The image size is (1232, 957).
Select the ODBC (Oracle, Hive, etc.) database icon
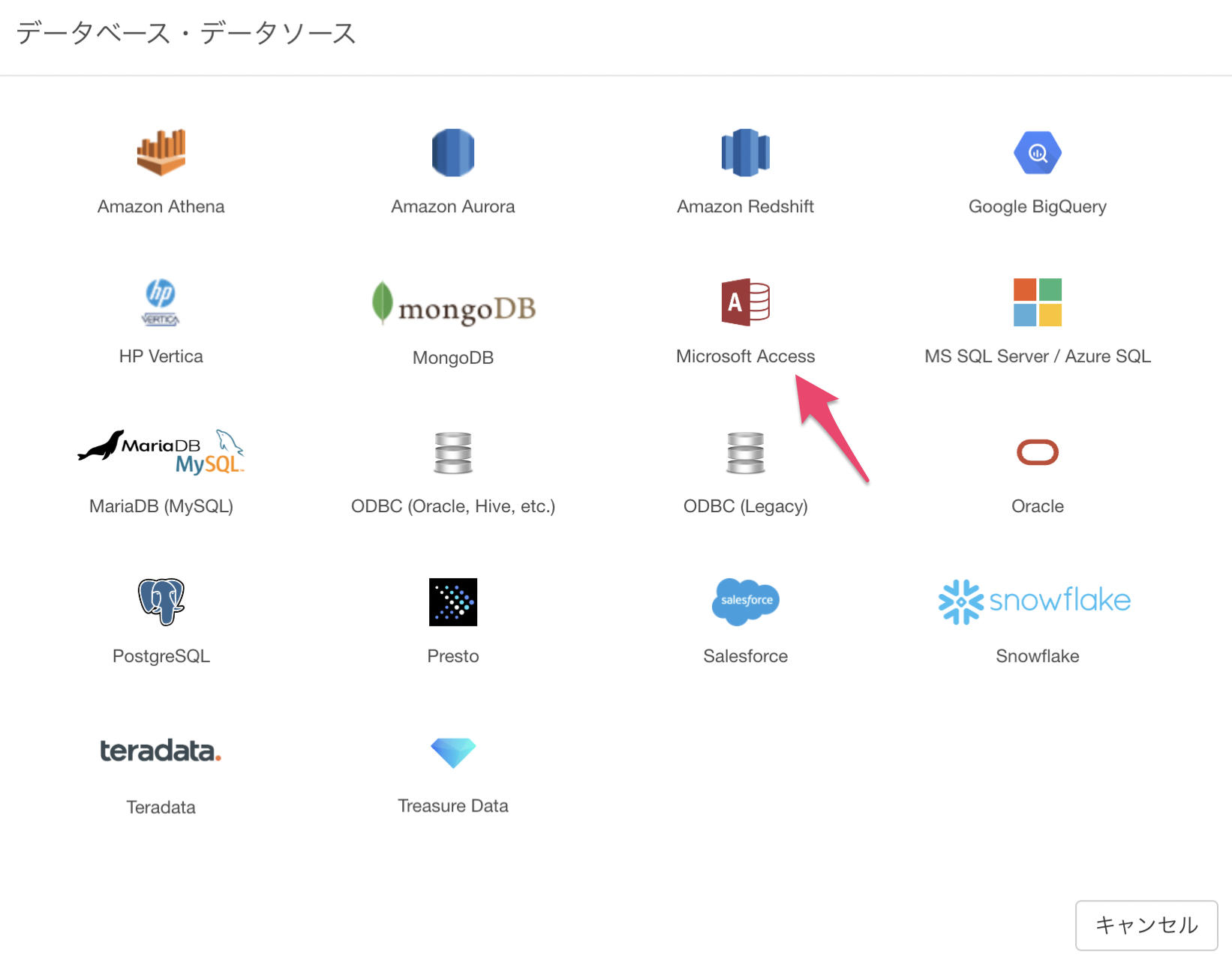[x=453, y=452]
